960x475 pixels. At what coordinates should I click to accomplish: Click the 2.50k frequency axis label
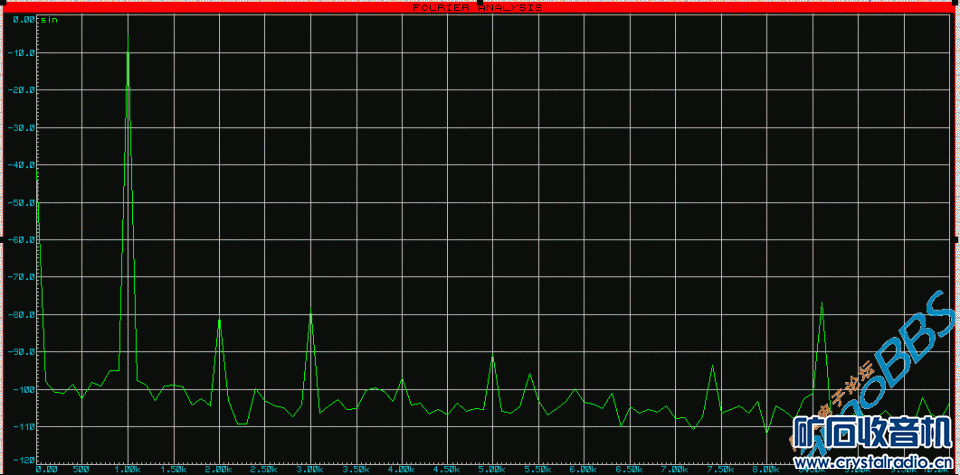point(264,469)
